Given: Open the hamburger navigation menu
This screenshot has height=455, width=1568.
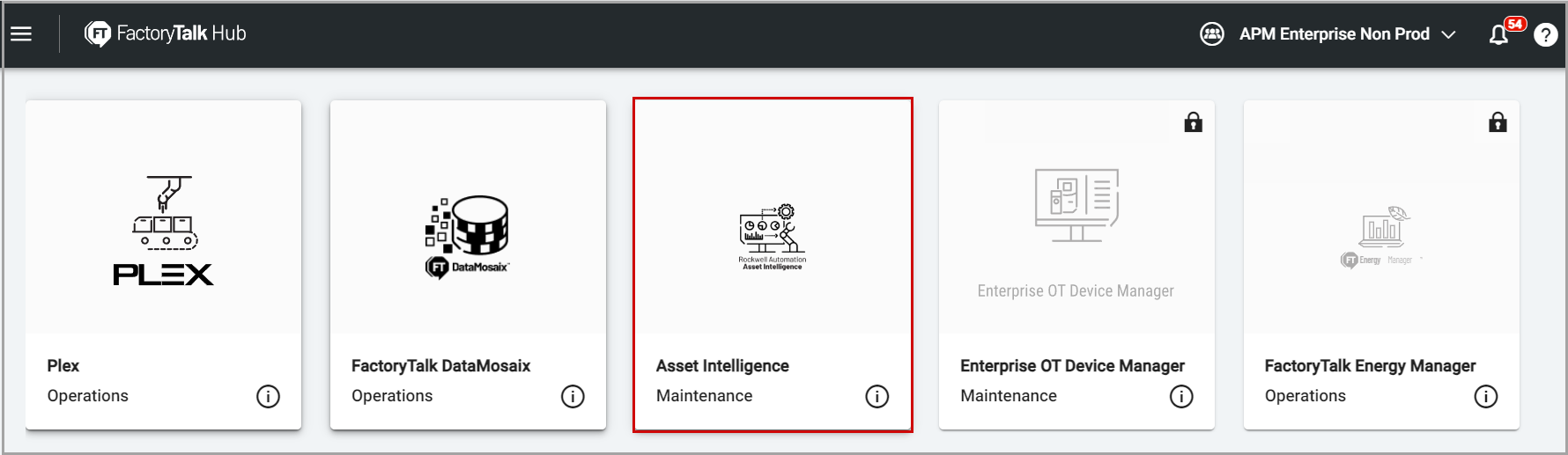Looking at the screenshot, I should 21,33.
